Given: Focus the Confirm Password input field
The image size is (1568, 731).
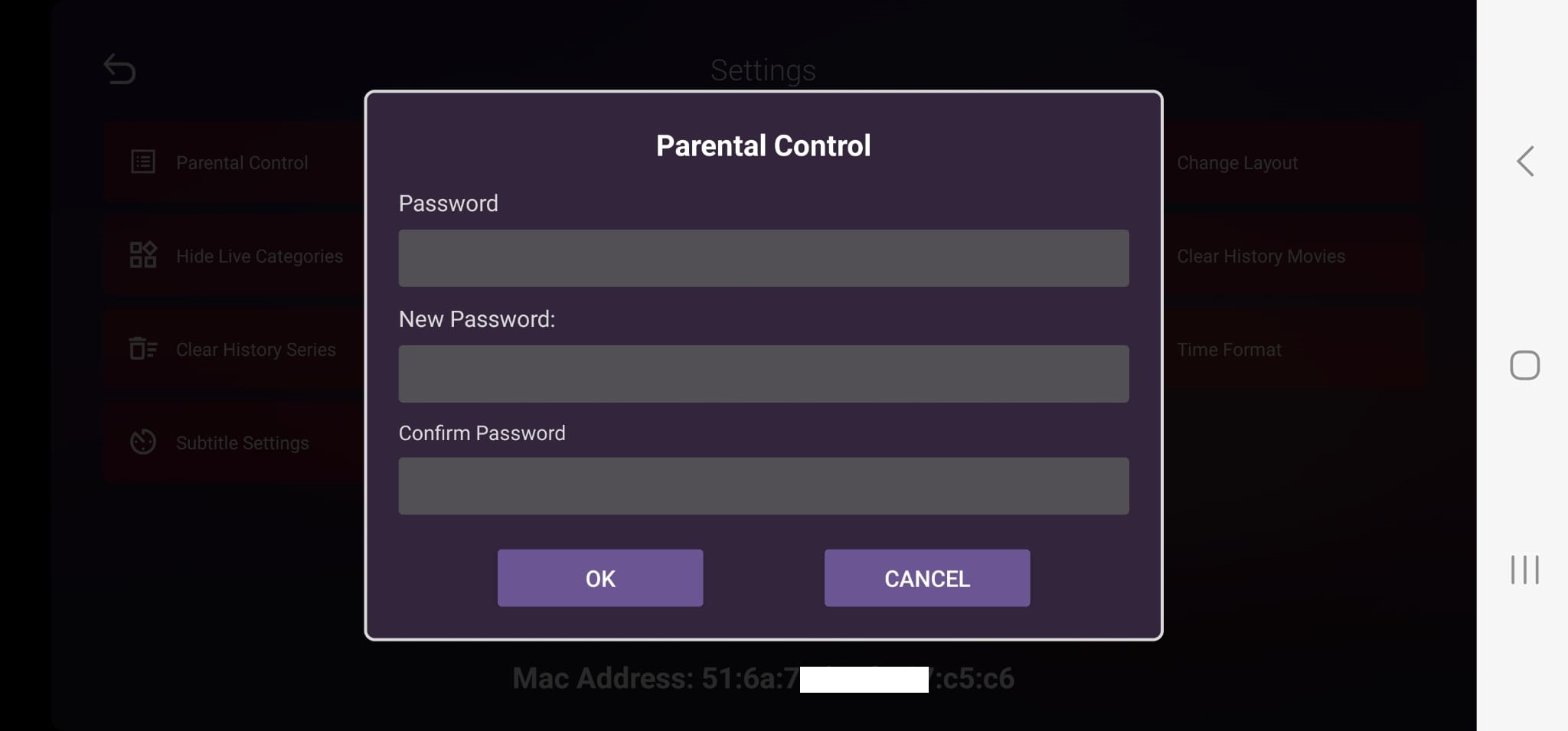Looking at the screenshot, I should point(763,486).
